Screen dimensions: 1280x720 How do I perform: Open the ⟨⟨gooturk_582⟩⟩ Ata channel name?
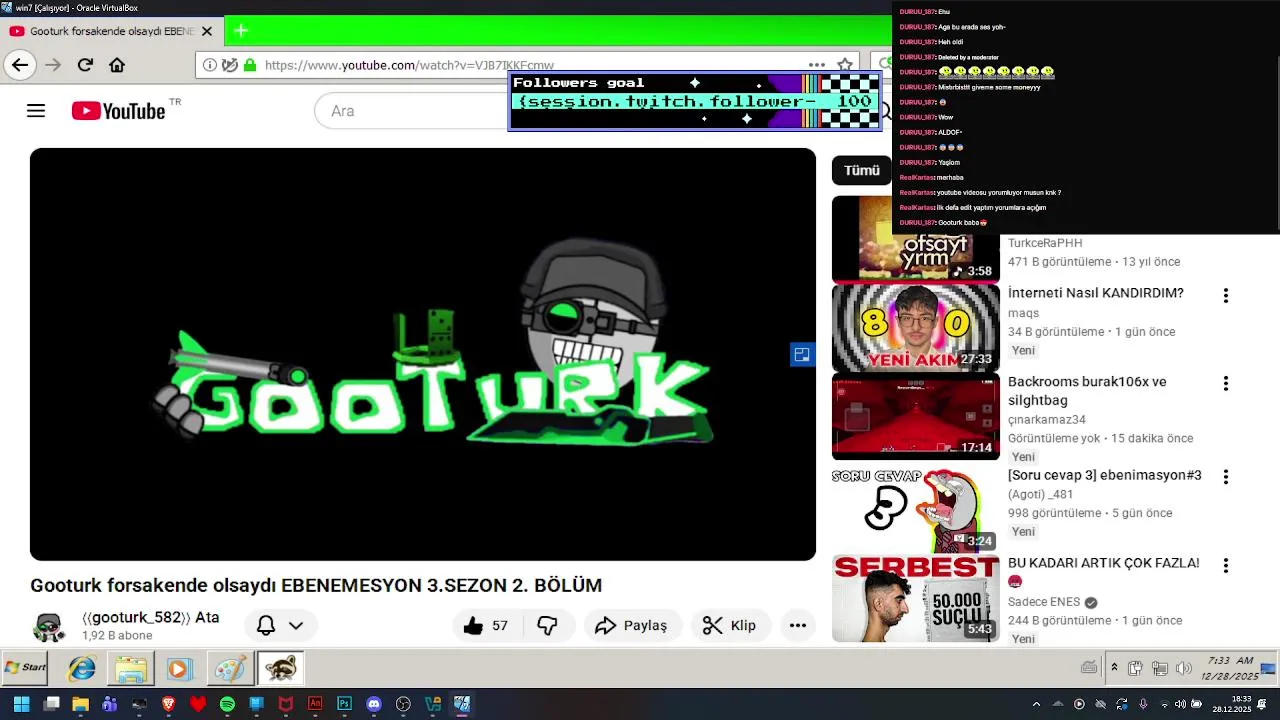click(150, 617)
